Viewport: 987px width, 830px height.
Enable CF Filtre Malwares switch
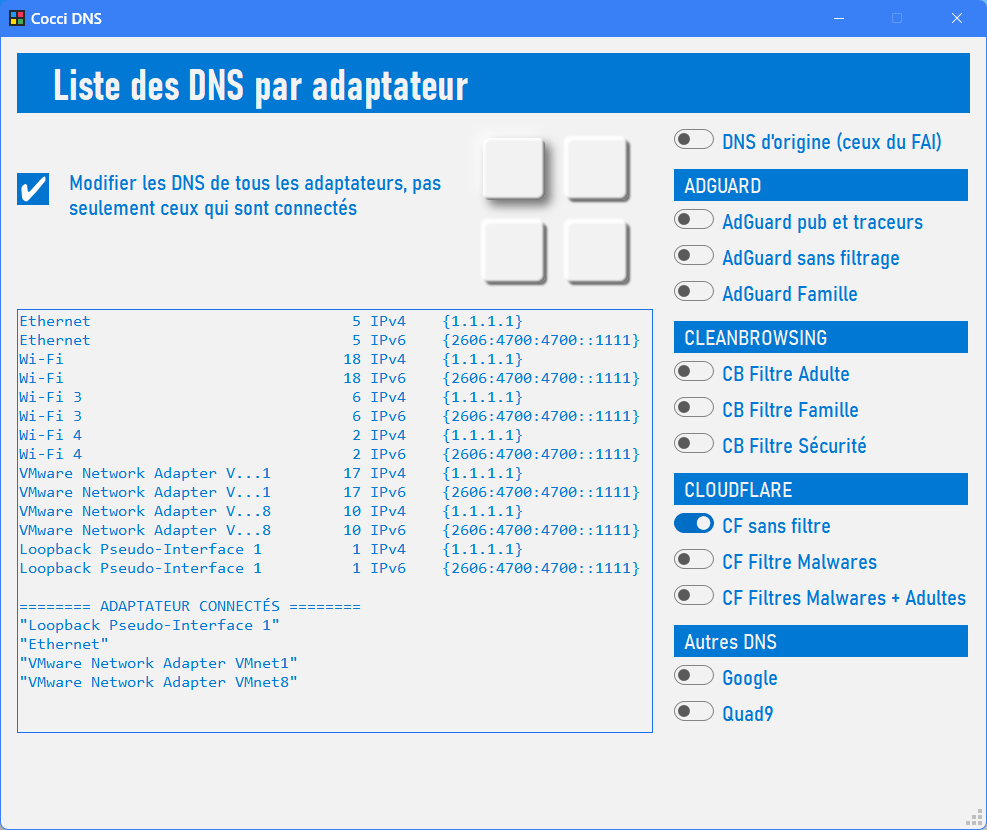(x=694, y=560)
